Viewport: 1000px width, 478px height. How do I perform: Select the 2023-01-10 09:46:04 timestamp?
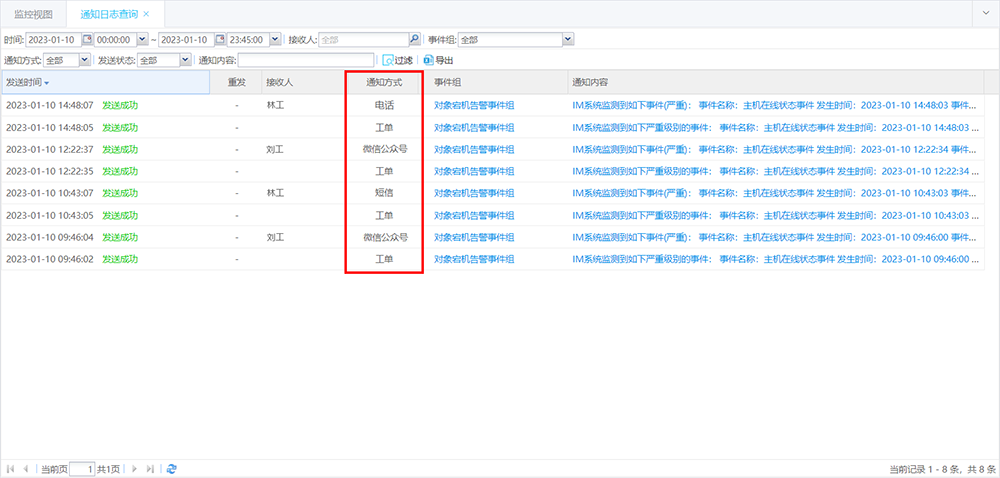click(x=50, y=237)
